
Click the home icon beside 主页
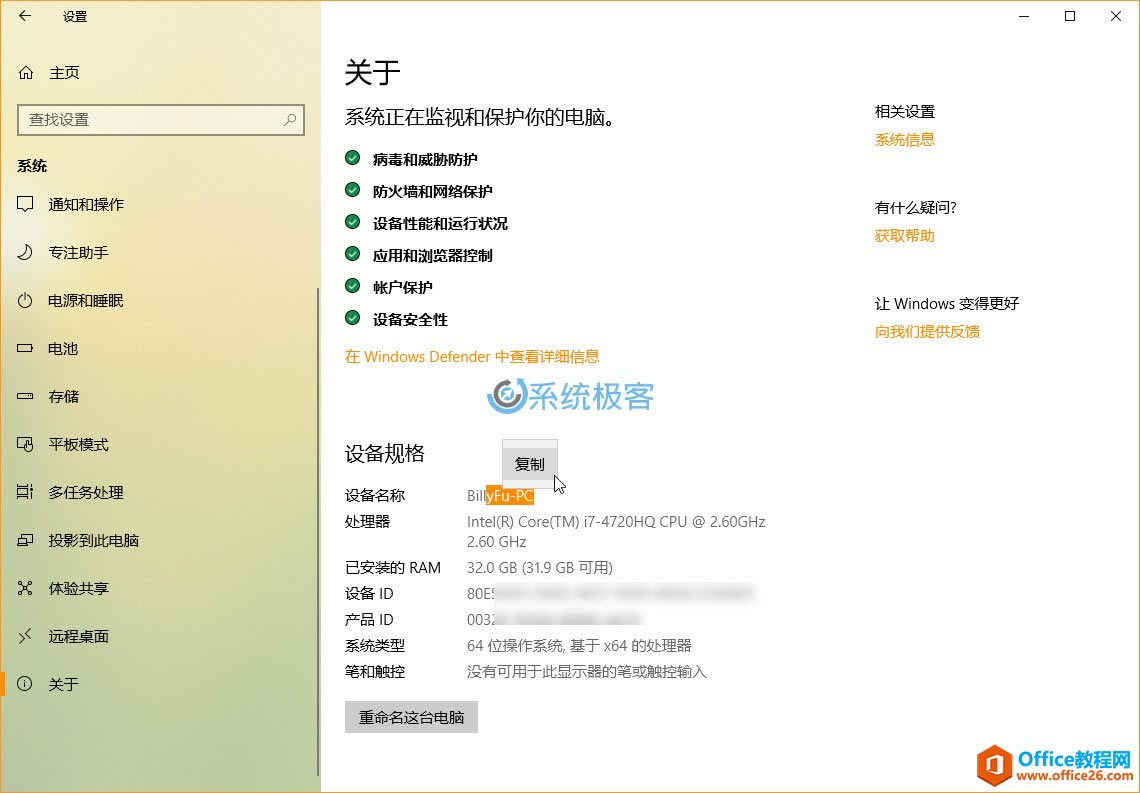(x=26, y=73)
